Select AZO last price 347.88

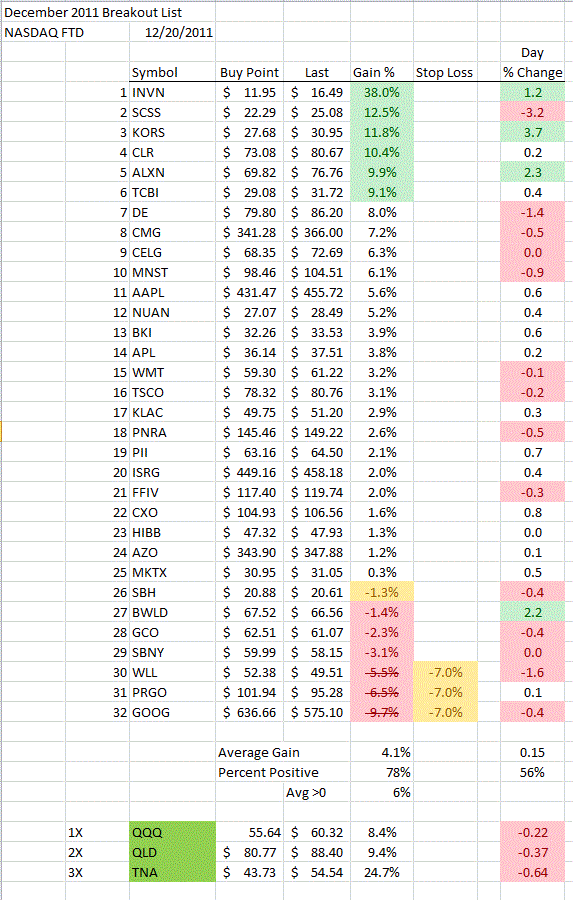317,553
